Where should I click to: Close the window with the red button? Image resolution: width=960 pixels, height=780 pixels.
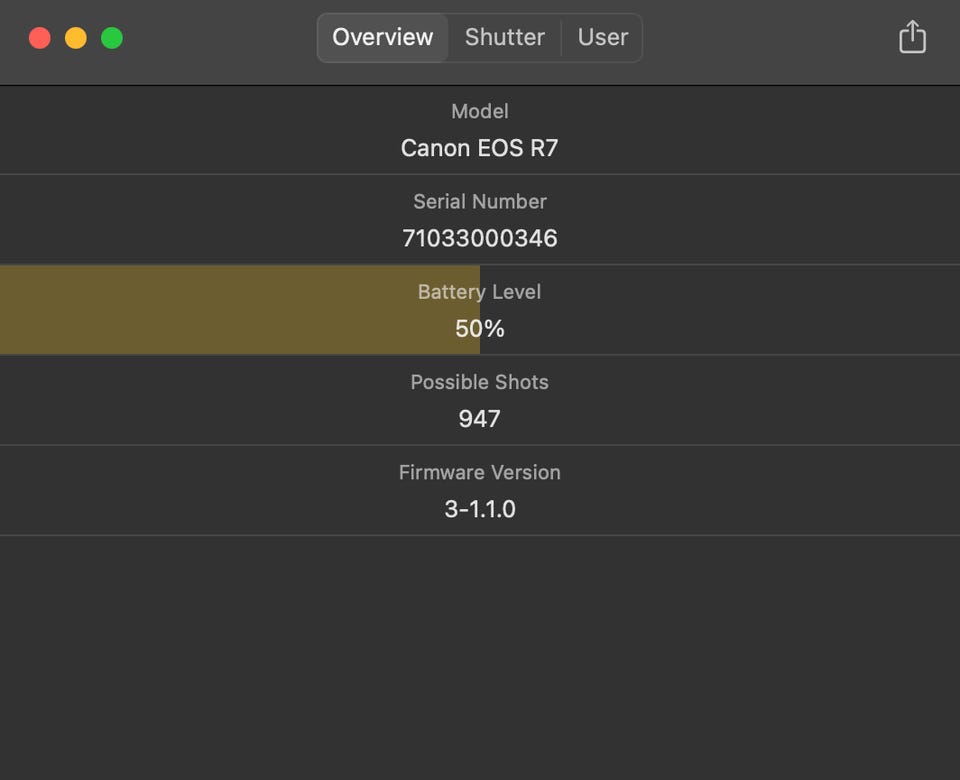point(40,38)
